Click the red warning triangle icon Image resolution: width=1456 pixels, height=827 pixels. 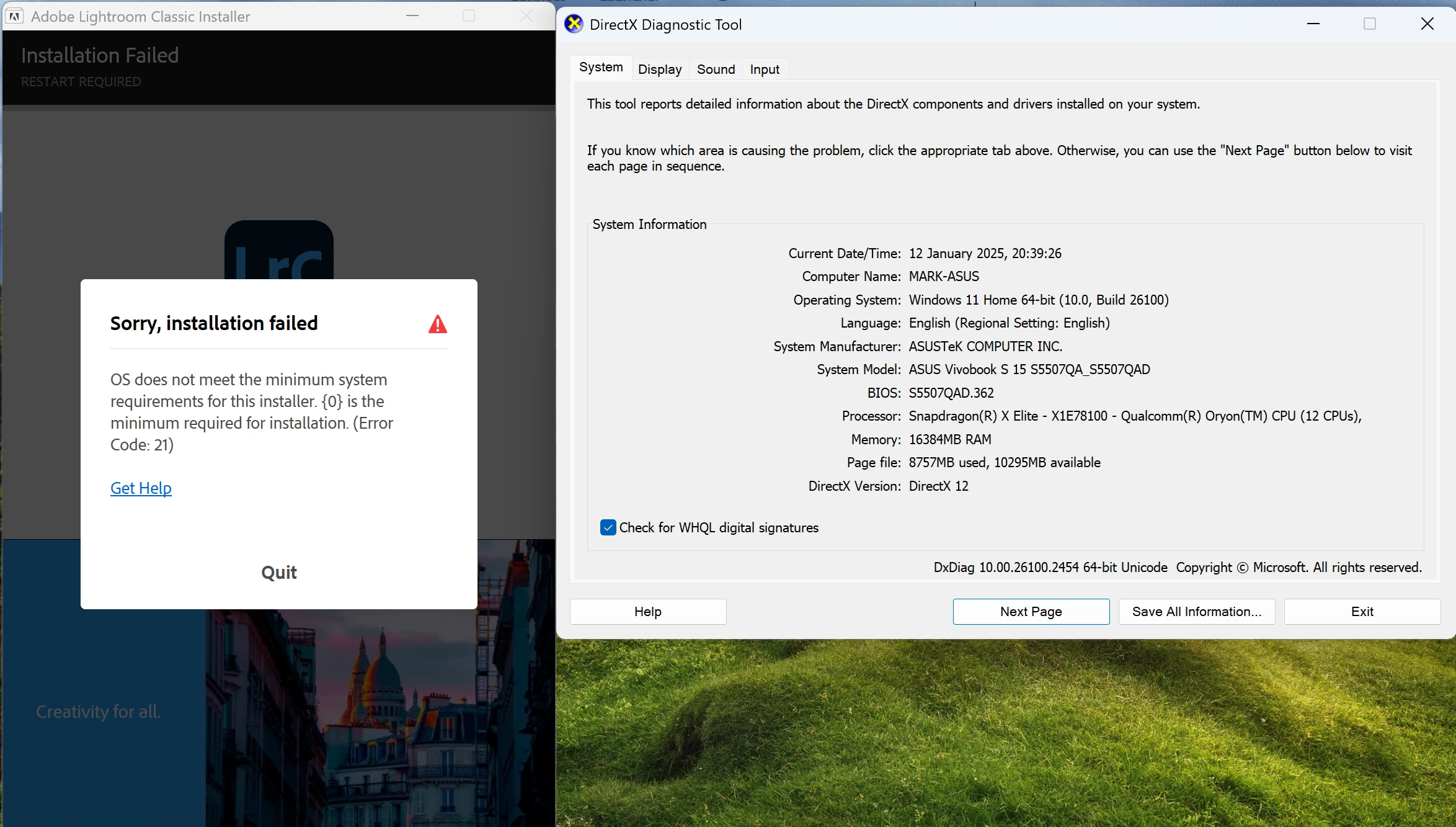coord(437,324)
